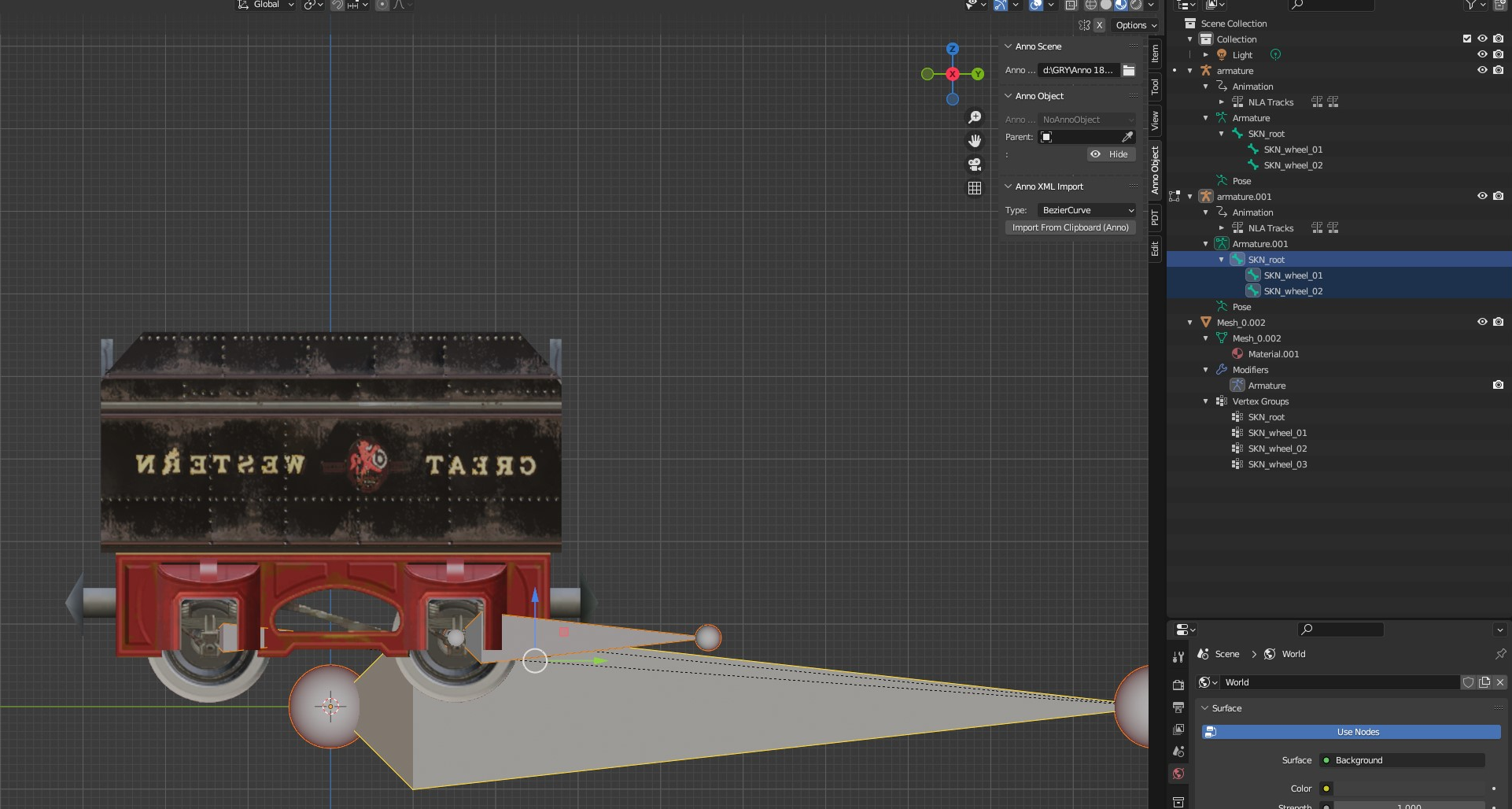Uncheck the Collection exclude checkbox
Screen dimensions: 1512x809
pyautogui.click(x=1466, y=39)
